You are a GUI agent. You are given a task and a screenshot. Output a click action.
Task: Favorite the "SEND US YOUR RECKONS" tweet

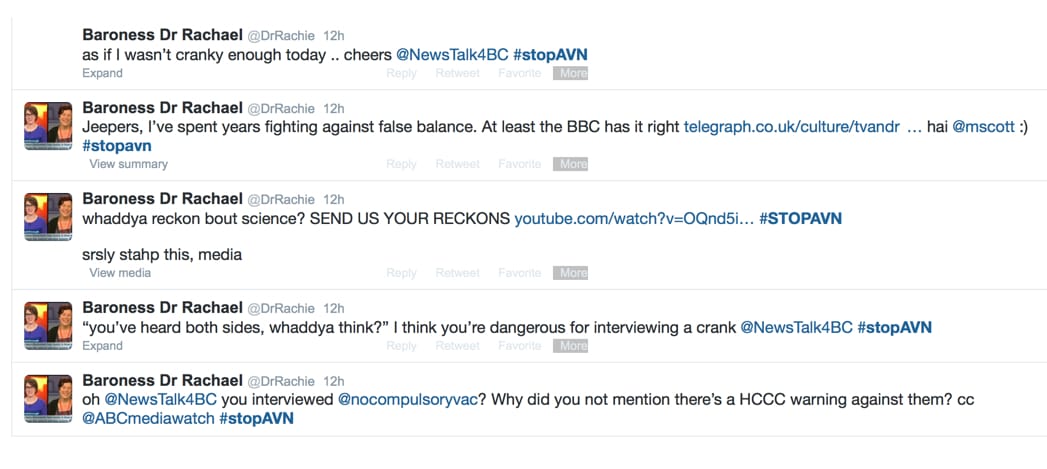point(519,273)
